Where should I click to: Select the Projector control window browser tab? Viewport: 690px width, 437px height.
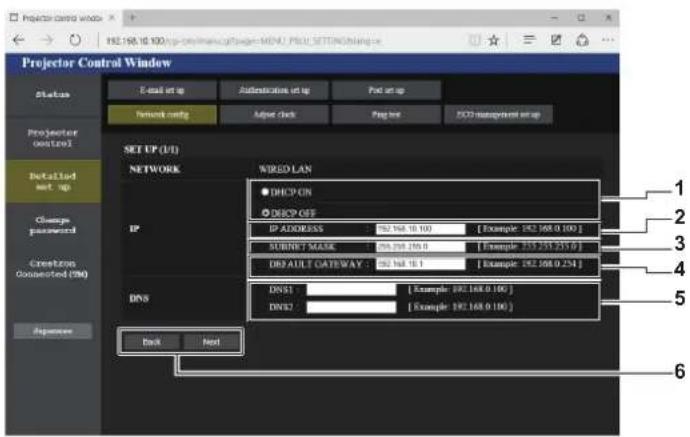(62, 18)
